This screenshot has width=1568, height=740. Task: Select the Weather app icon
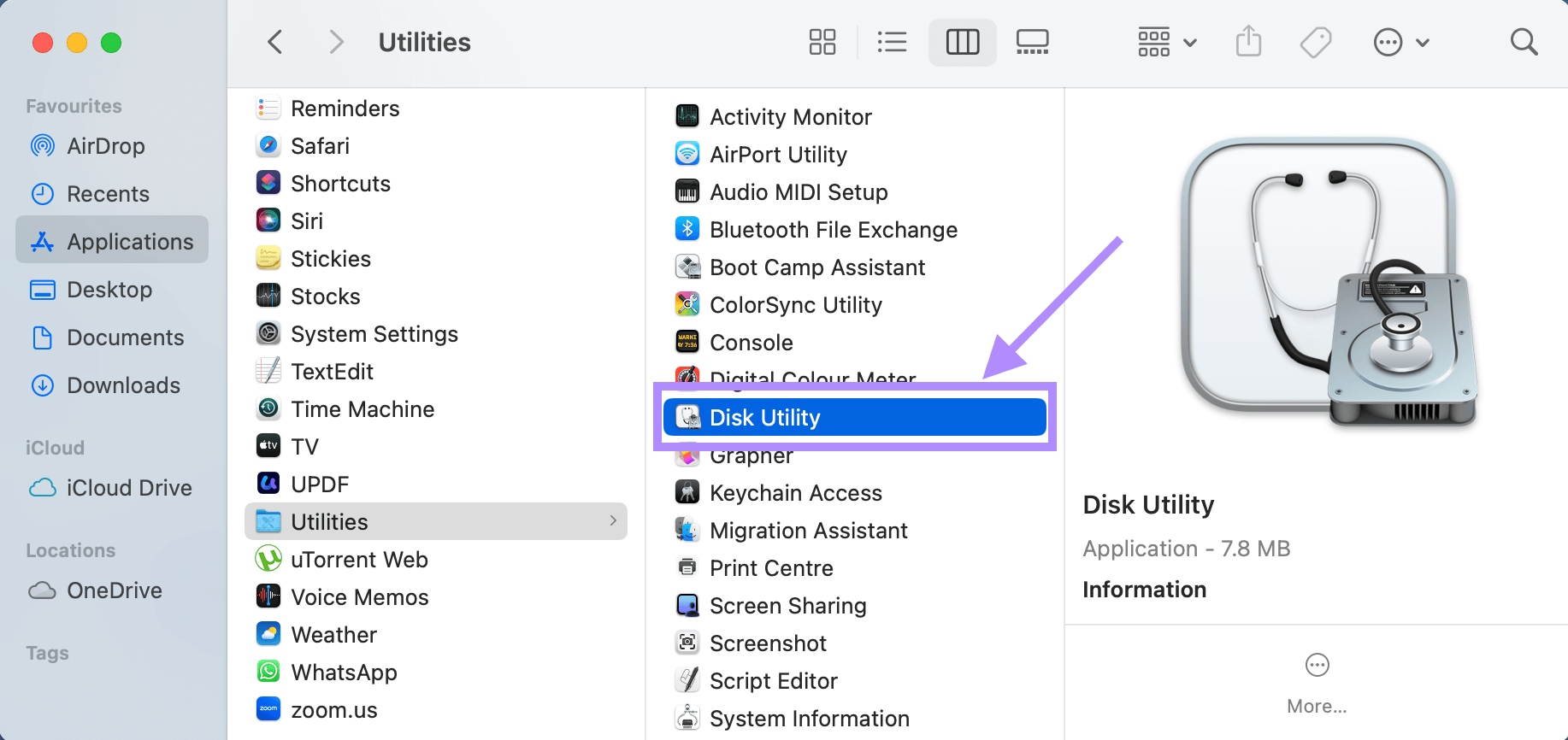(268, 635)
